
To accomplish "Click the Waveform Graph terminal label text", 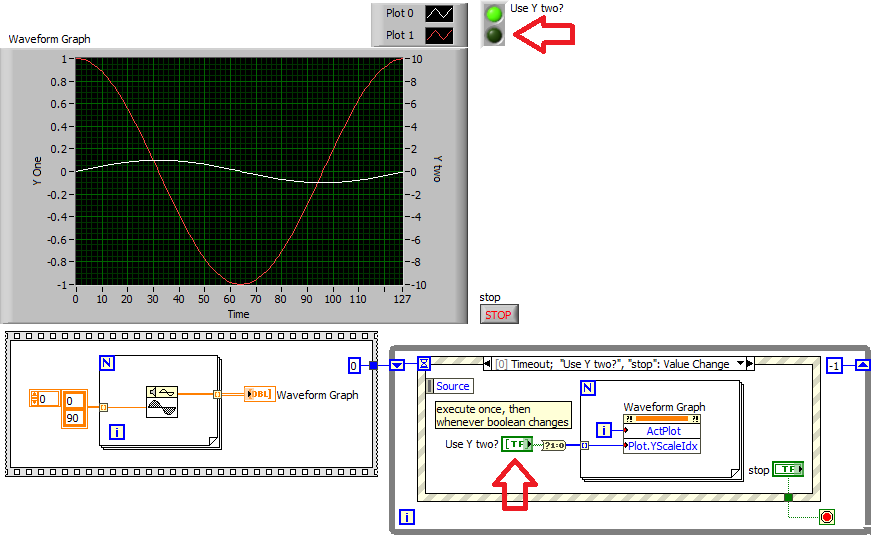I will pos(318,395).
